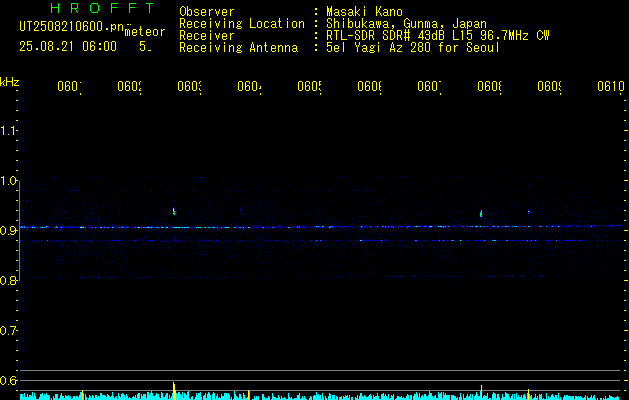Click the 0.9 kHz axis label
Image resolution: width=629 pixels, height=400 pixels.
pos(8,231)
